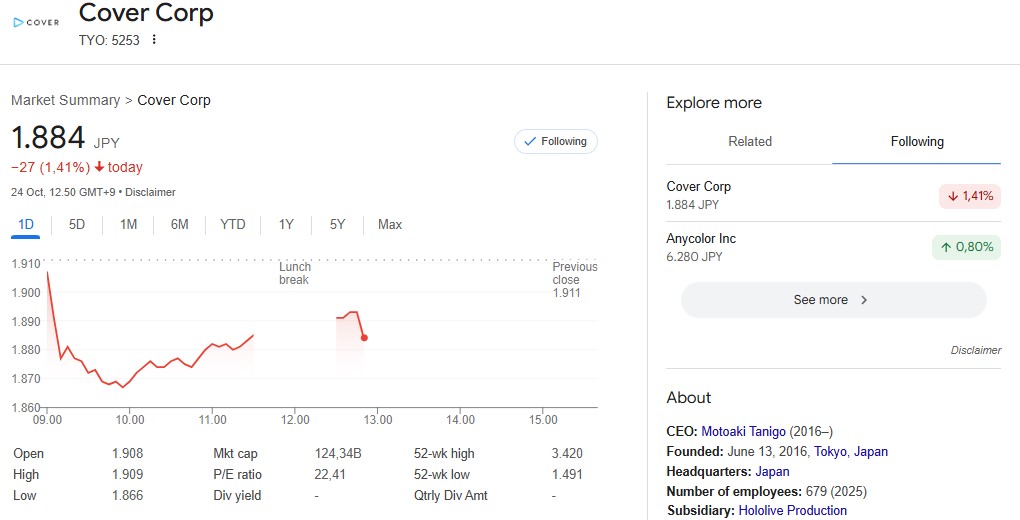Click the 52-wk low value 1.491

567,474
